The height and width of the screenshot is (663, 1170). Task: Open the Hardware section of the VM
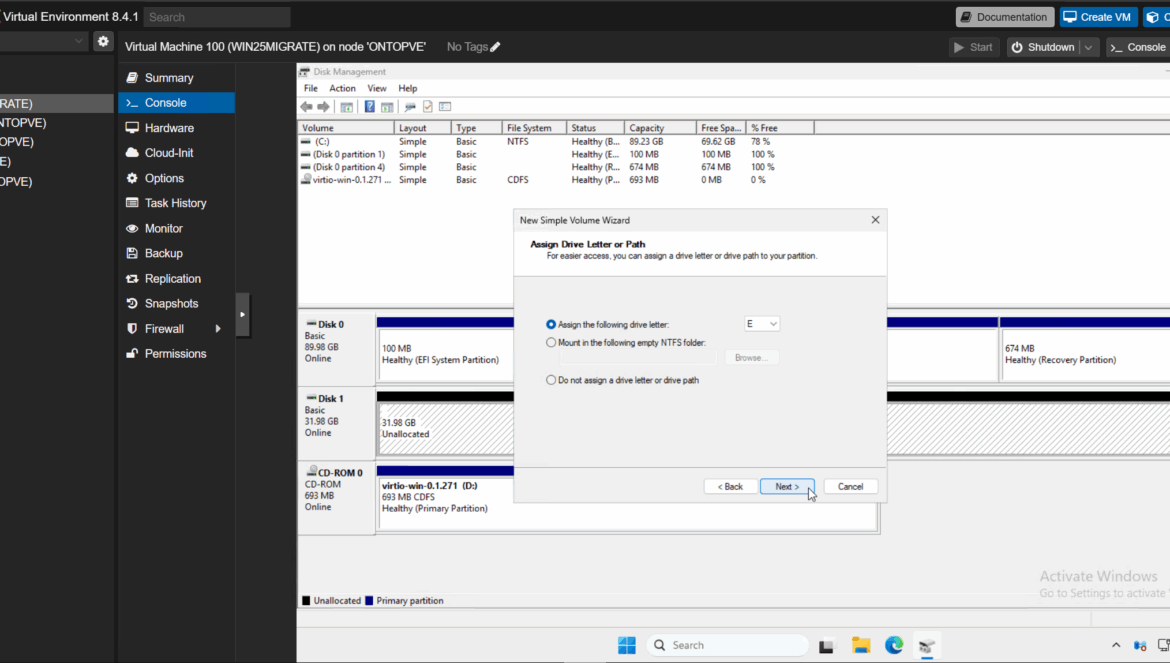pos(177,128)
